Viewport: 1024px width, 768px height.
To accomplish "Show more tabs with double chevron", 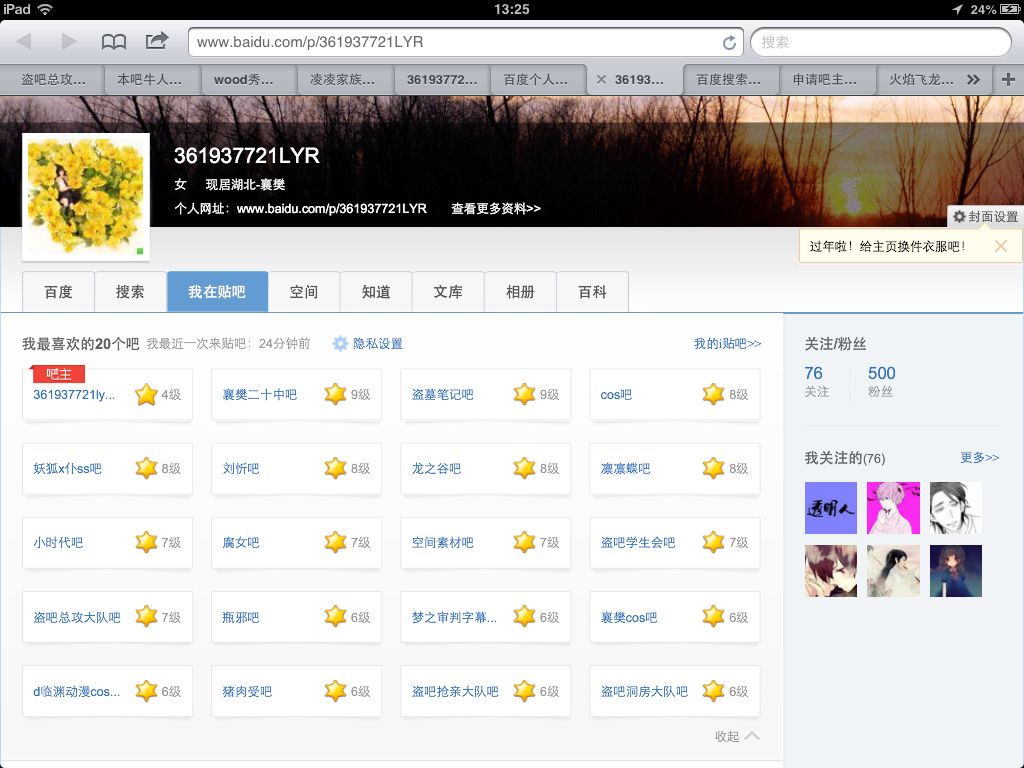I will click(x=974, y=79).
